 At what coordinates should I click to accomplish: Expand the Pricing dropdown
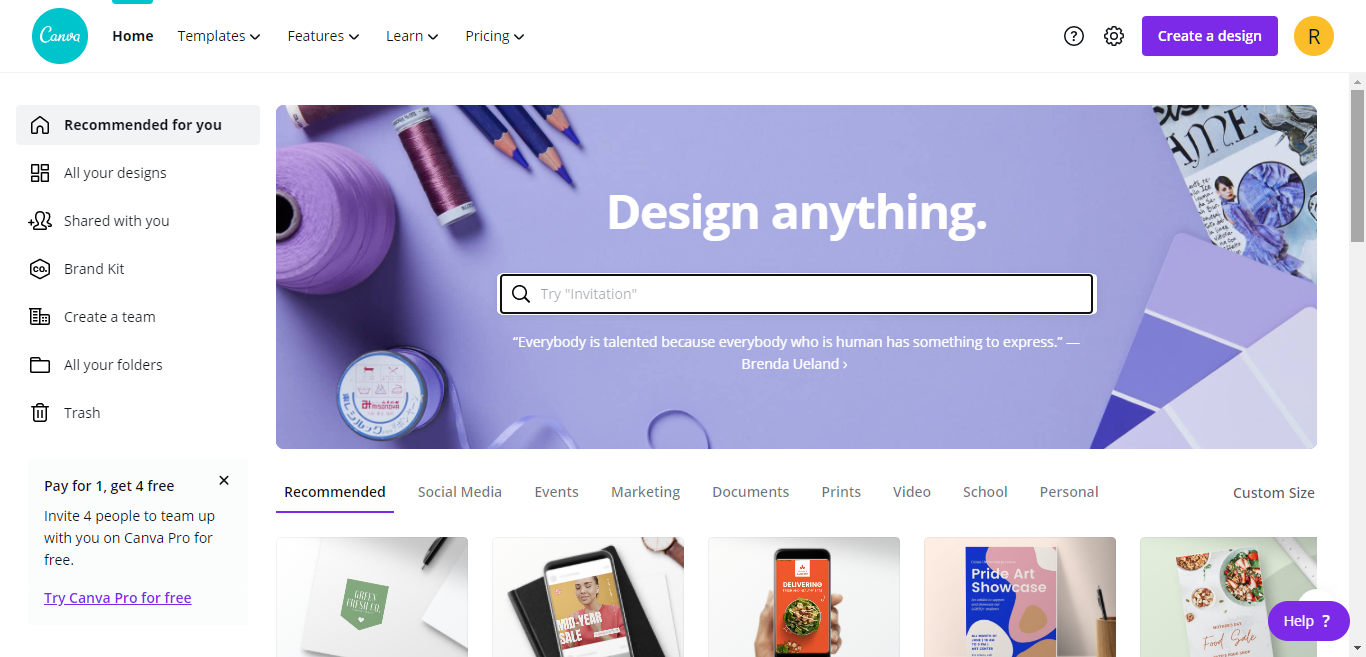pos(495,36)
